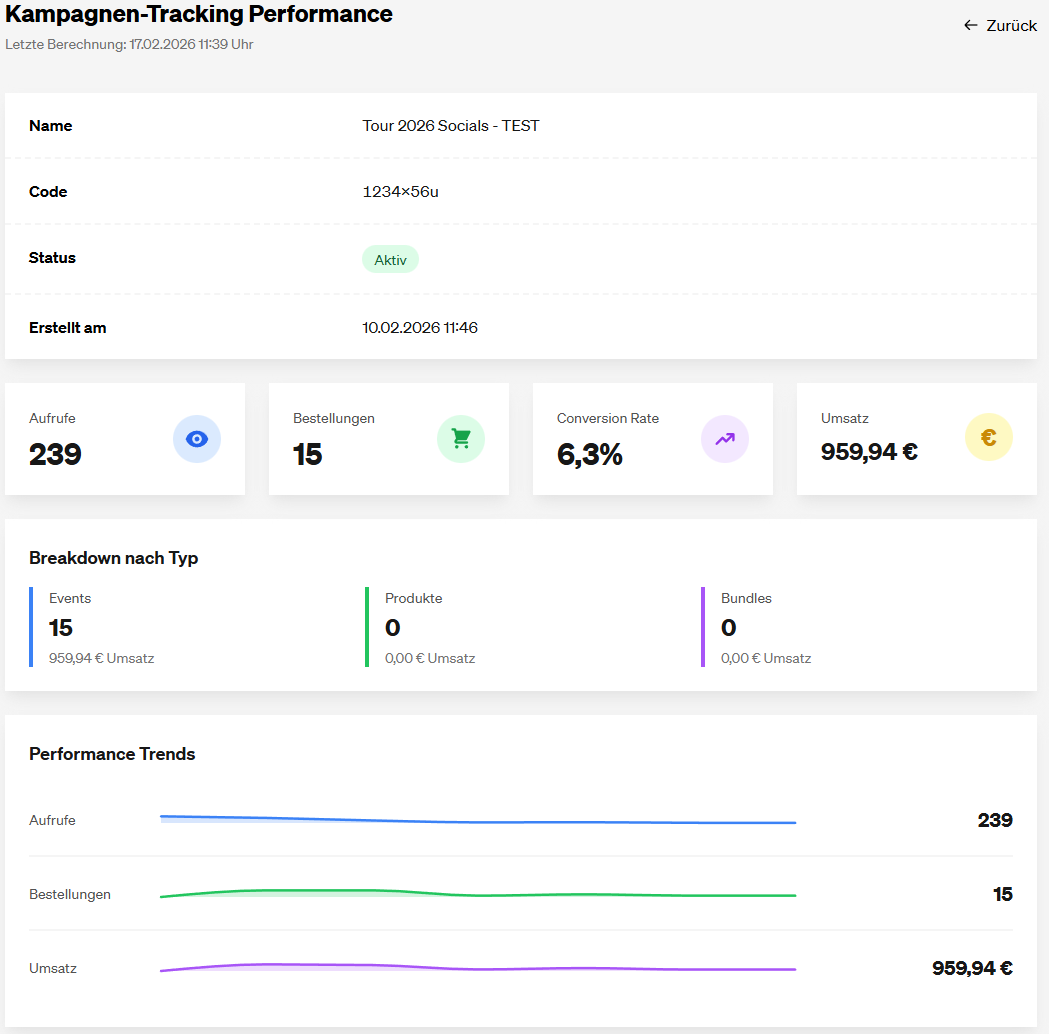Go back via the Zurück link

pos(1000,25)
